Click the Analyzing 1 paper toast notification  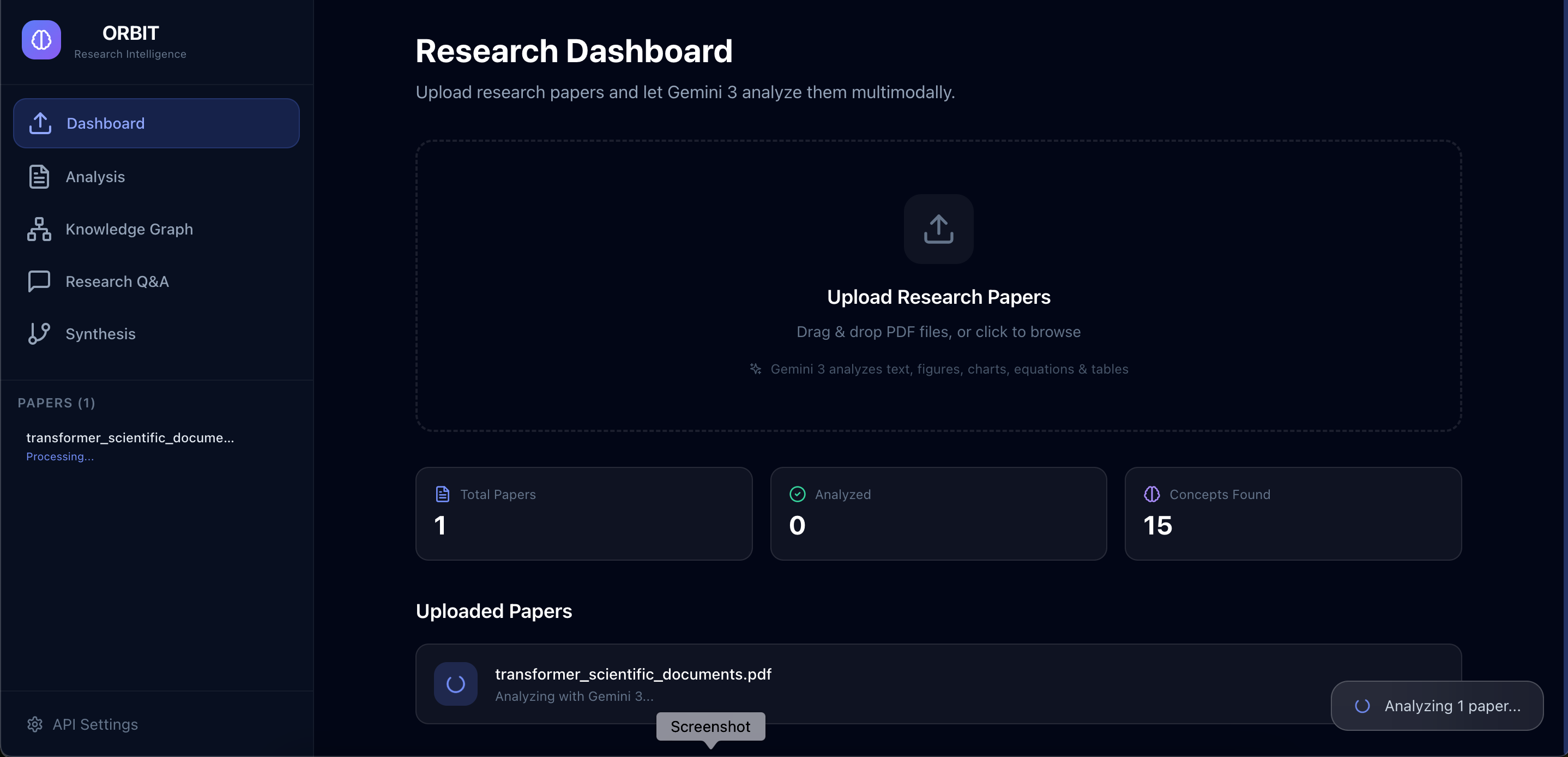(x=1437, y=706)
